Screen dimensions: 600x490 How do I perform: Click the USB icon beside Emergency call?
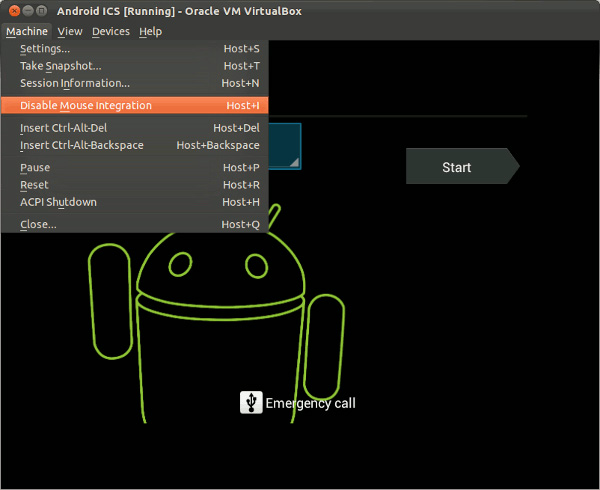click(251, 402)
